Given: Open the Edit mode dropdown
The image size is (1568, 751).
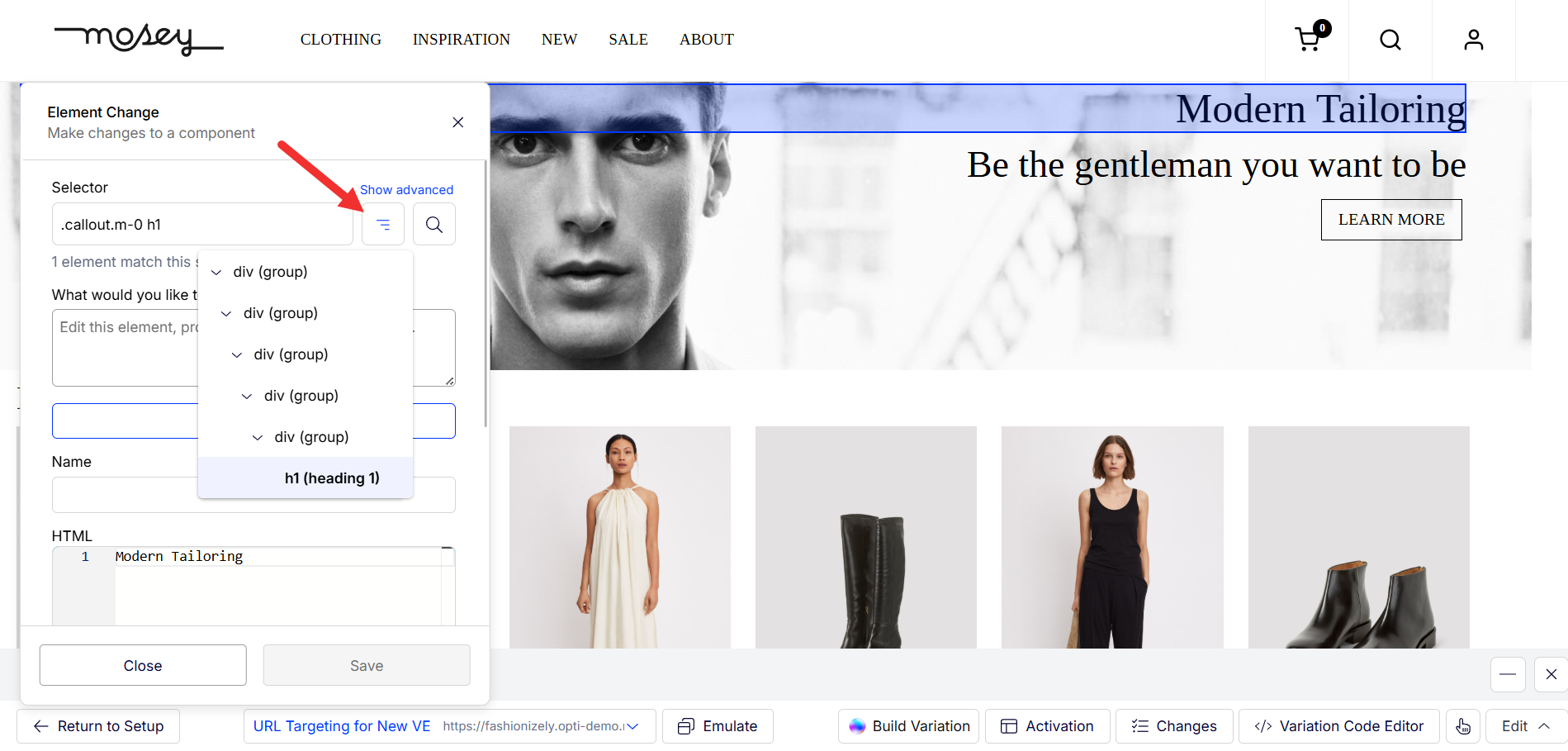Looking at the screenshot, I should tap(1525, 726).
